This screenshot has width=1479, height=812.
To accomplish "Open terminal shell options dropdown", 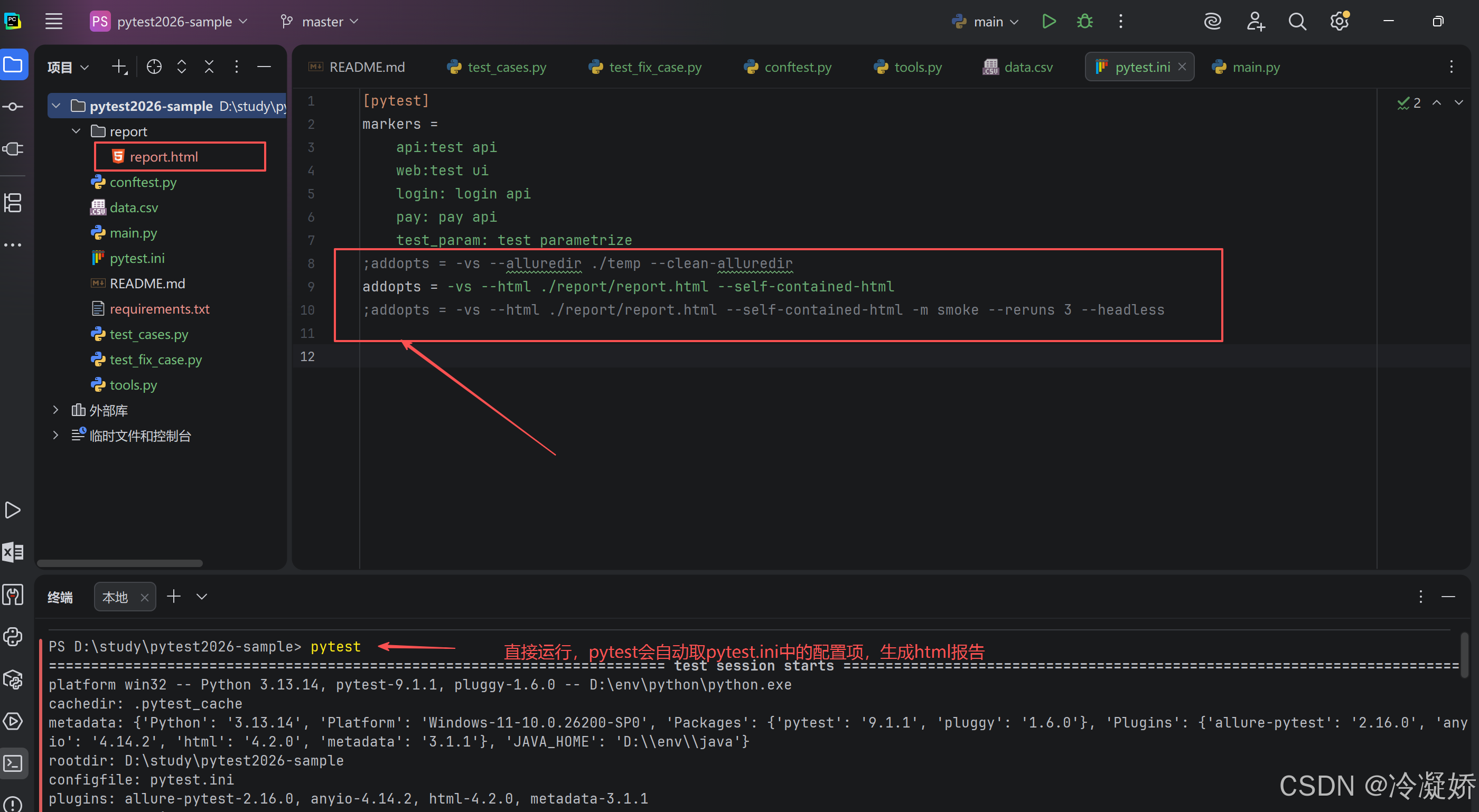I will pos(202,597).
